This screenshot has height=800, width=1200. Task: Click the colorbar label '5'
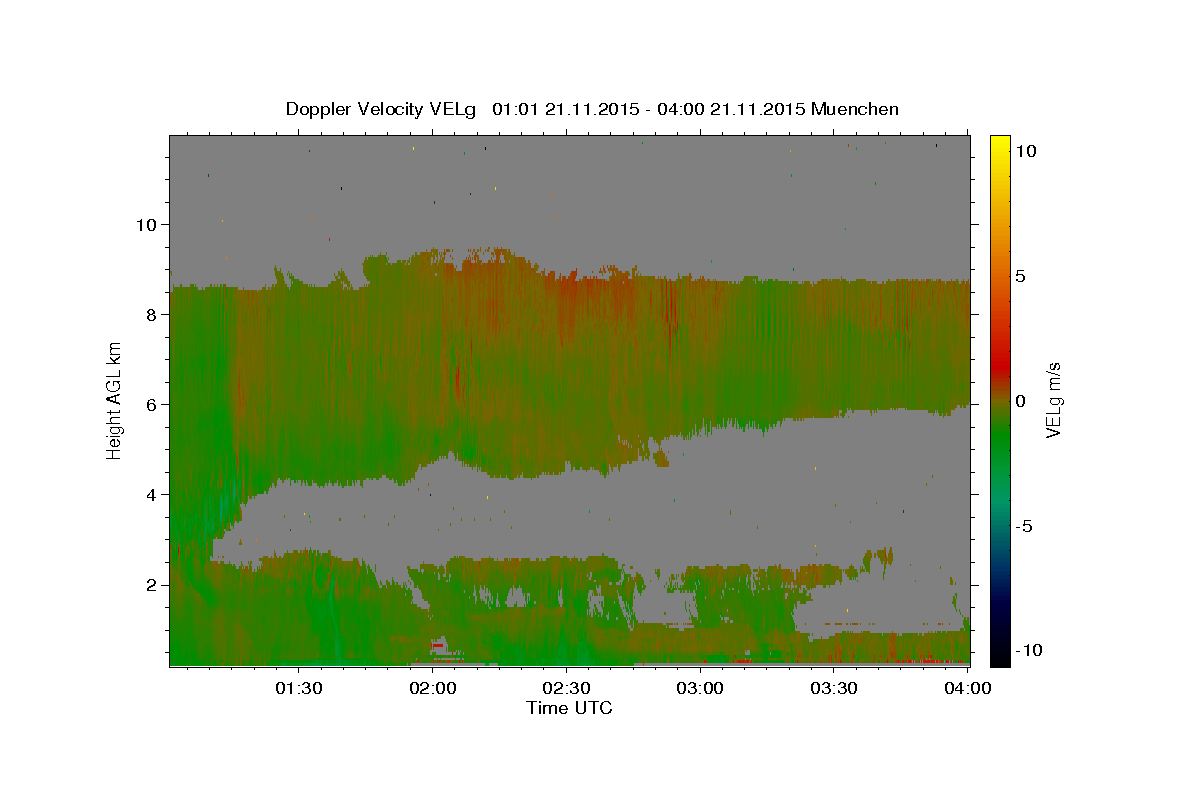pos(1021,276)
